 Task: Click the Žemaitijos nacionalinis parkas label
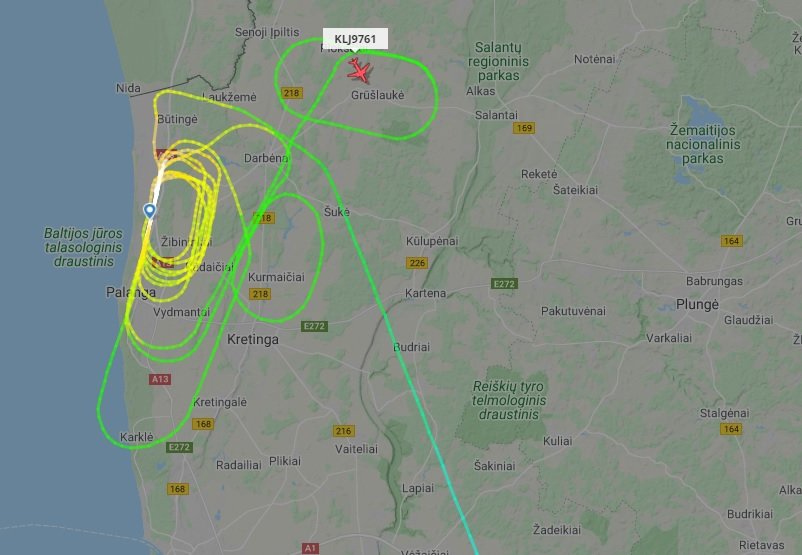click(703, 144)
